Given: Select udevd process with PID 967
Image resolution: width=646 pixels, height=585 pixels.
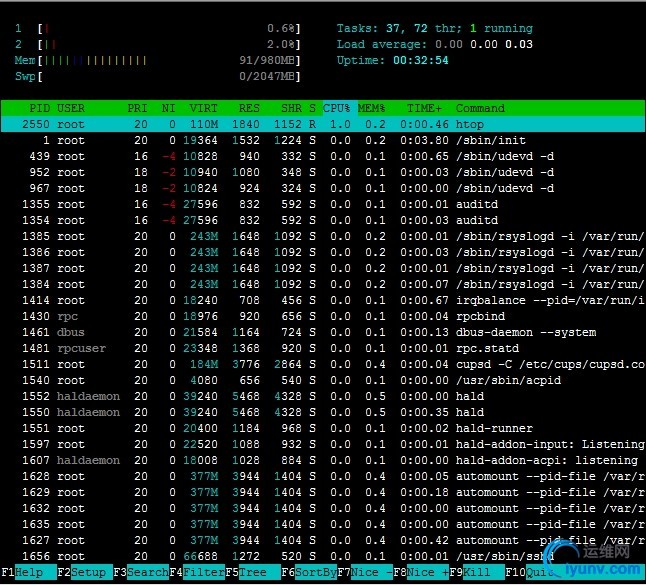Looking at the screenshot, I should tap(323, 189).
